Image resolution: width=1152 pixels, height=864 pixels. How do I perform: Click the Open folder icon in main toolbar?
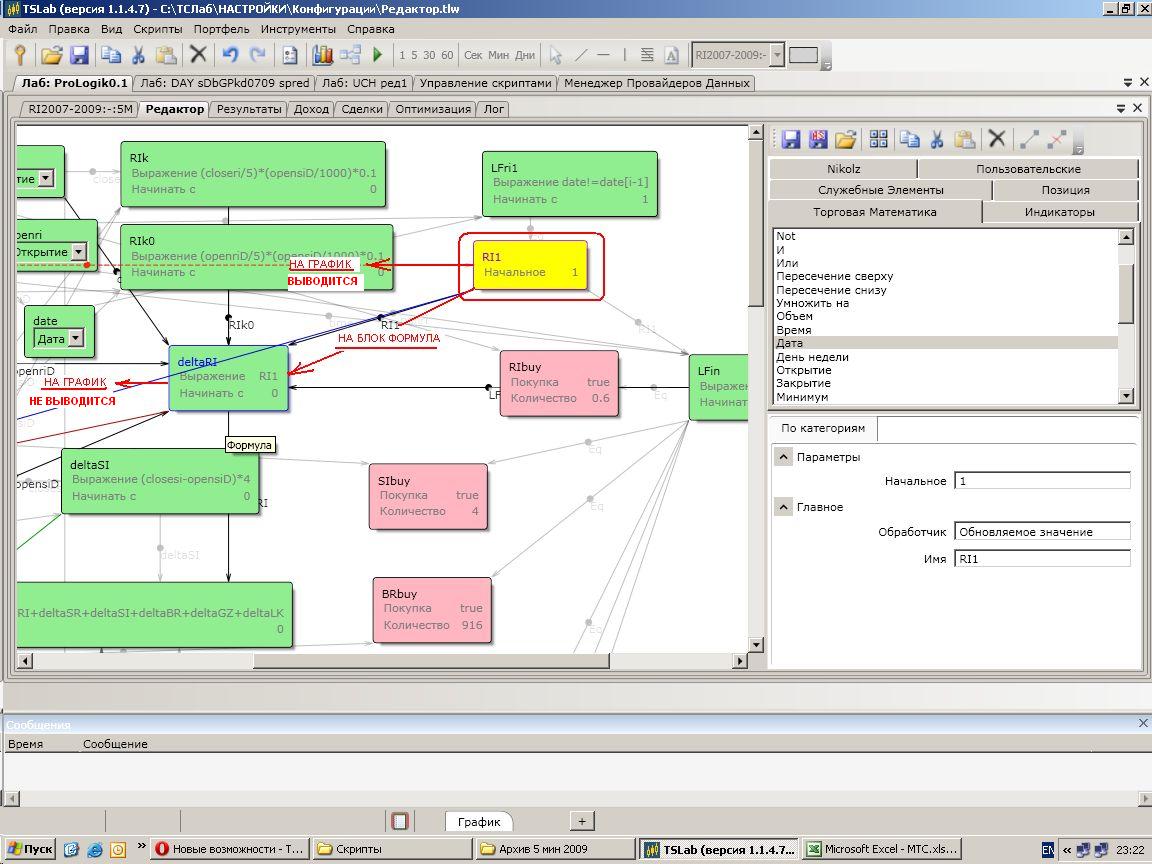pyautogui.click(x=51, y=55)
